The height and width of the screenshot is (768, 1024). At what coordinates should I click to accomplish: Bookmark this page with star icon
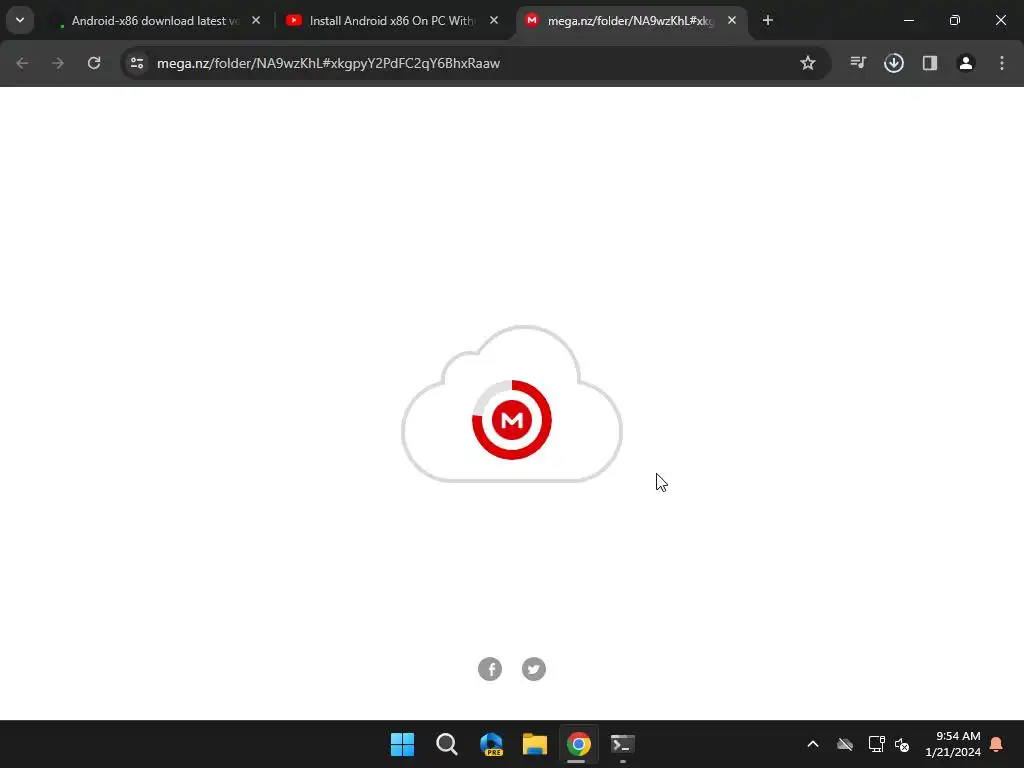coord(808,63)
